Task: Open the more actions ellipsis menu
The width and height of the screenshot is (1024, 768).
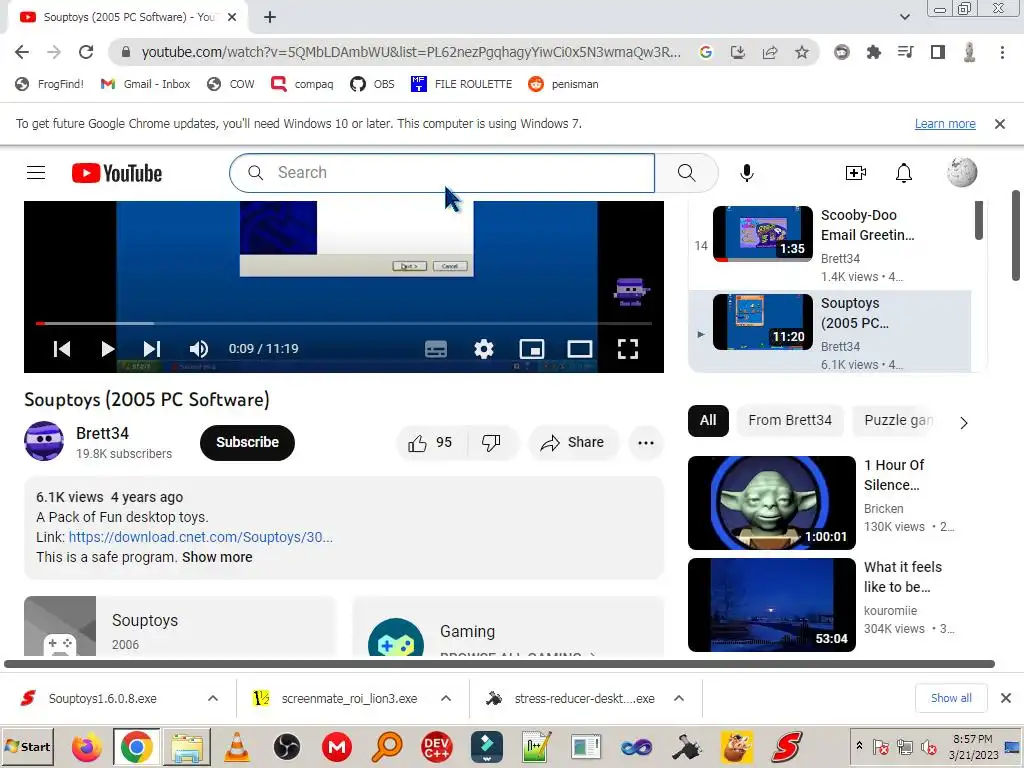Action: pos(646,443)
